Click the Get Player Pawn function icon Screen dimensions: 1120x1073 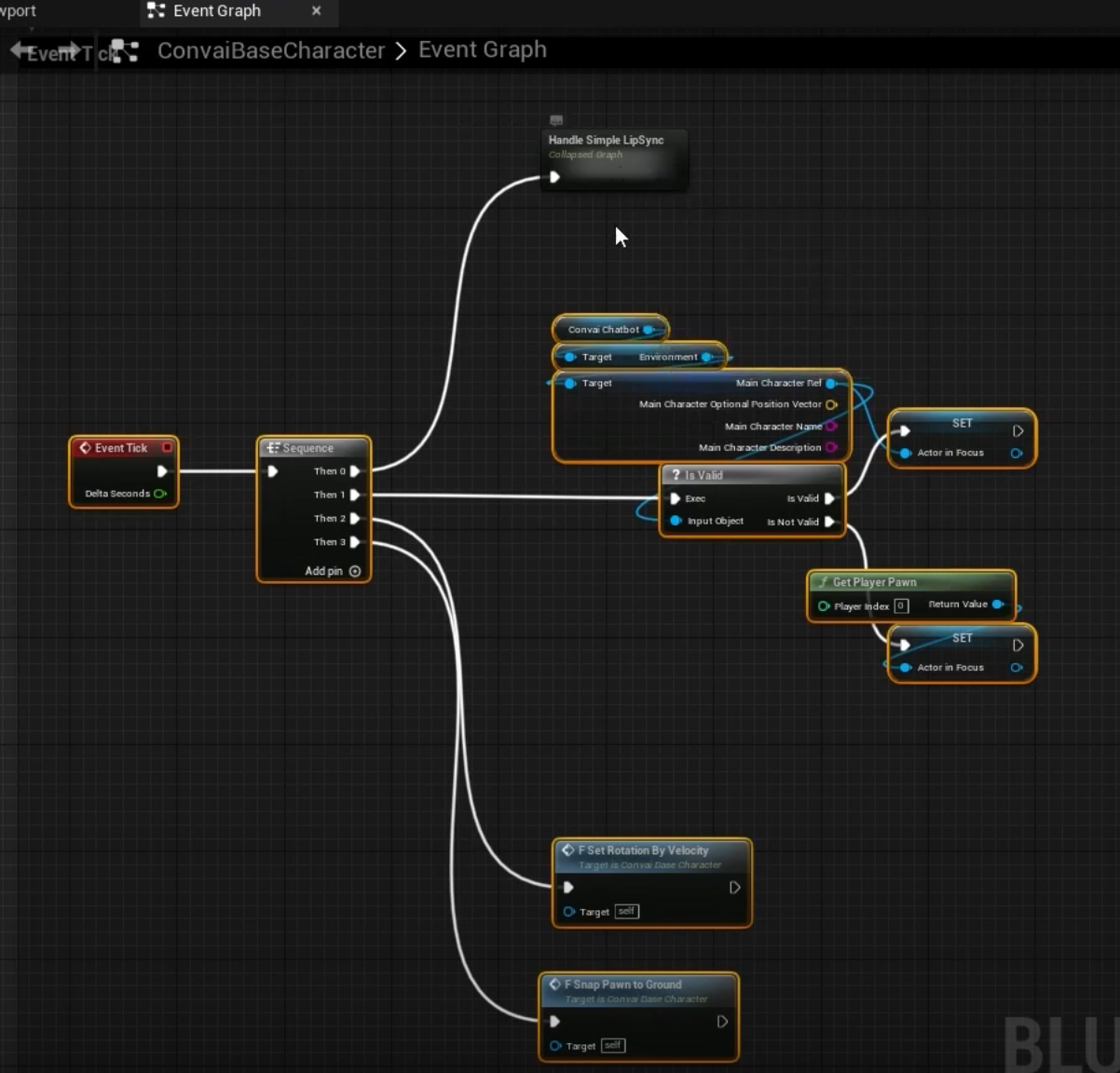(x=822, y=582)
